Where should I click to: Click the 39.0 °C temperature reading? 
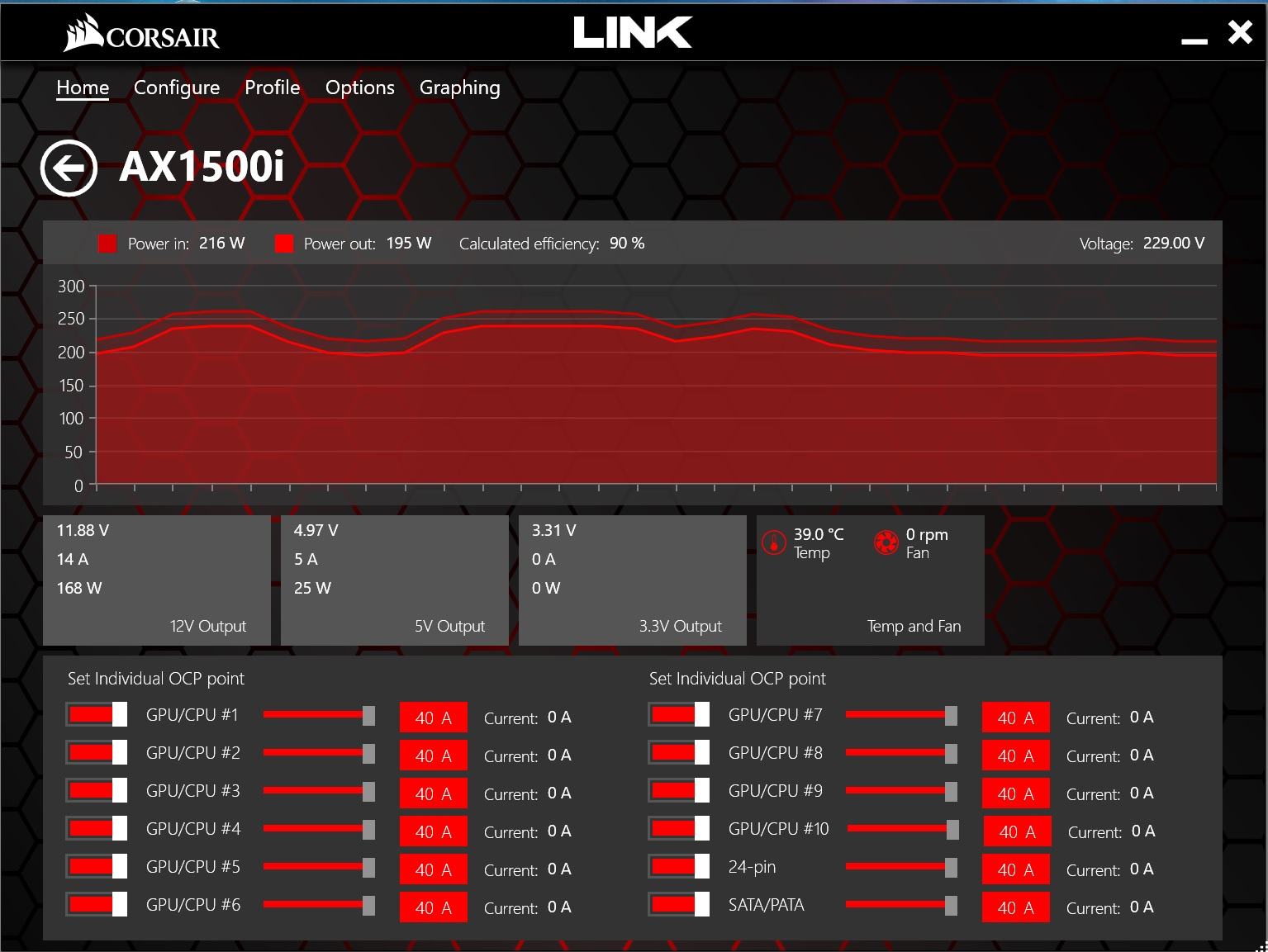[819, 534]
